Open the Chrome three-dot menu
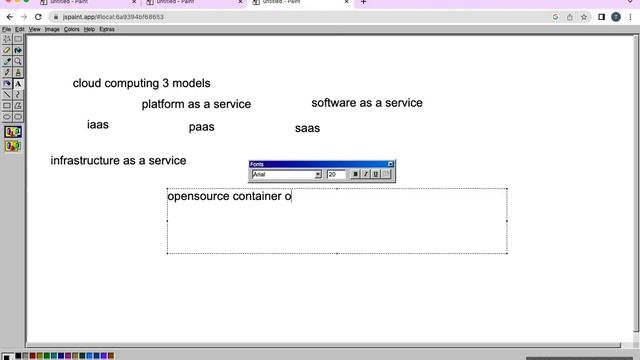Image resolution: width=640 pixels, height=360 pixels. click(x=631, y=17)
